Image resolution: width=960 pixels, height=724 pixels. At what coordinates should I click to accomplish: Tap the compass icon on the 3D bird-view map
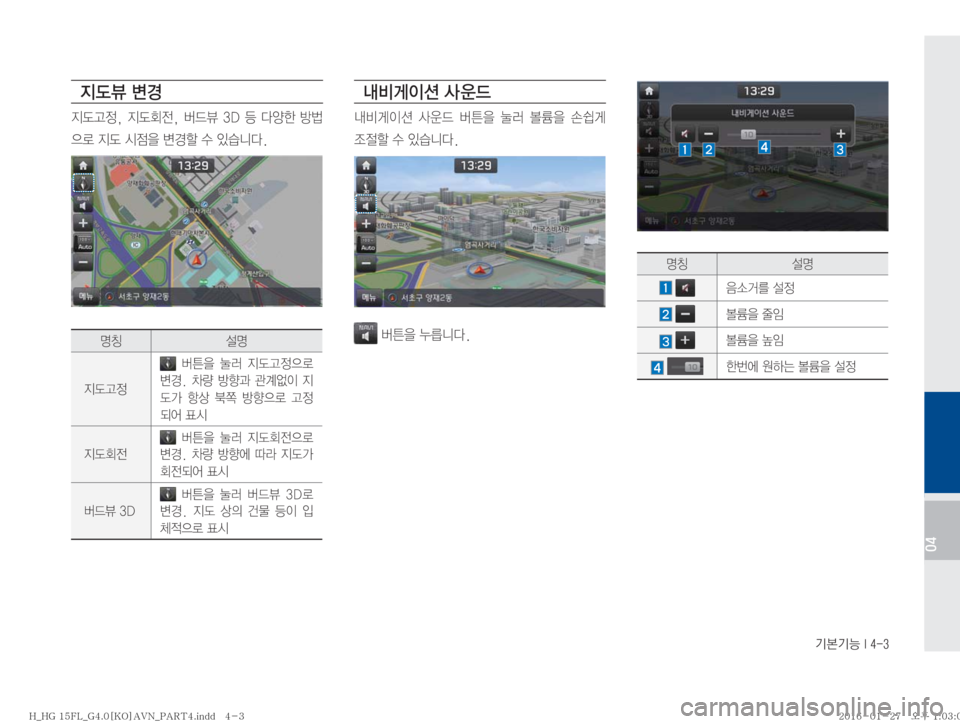367,185
